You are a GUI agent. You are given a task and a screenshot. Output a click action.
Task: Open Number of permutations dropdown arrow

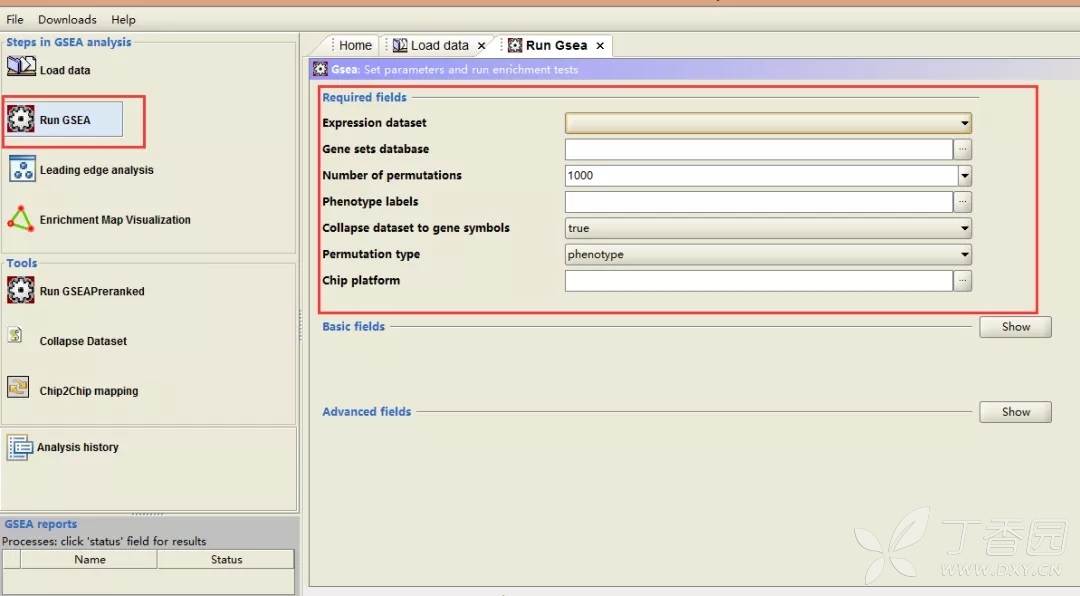click(964, 176)
